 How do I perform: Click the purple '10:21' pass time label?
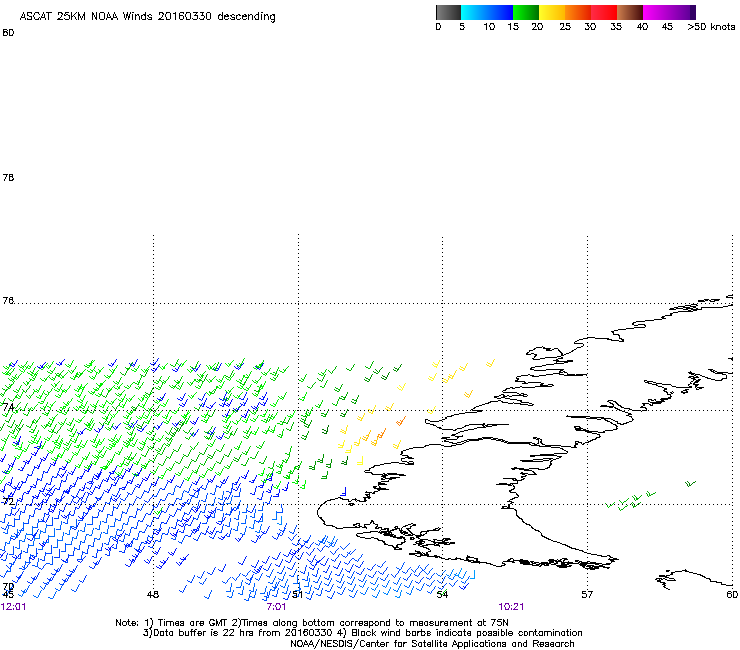coord(511,607)
